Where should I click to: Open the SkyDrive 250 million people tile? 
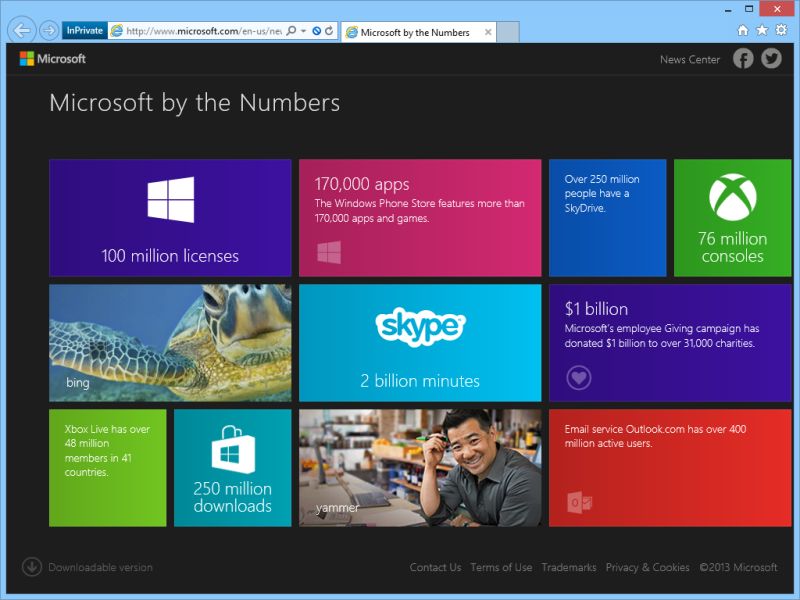(x=607, y=218)
